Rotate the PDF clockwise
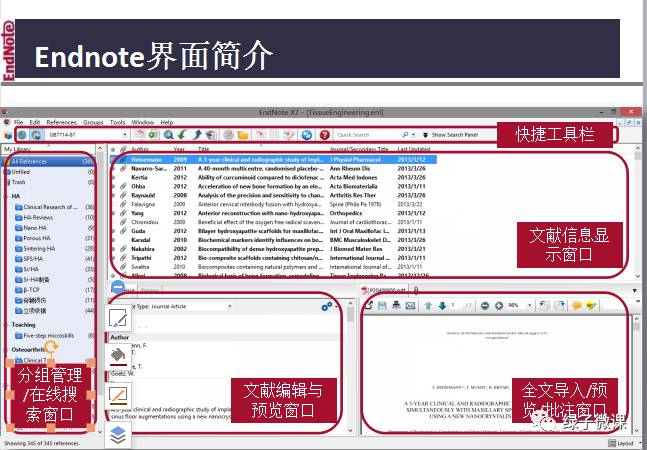This screenshot has height=450, width=647. coord(560,306)
